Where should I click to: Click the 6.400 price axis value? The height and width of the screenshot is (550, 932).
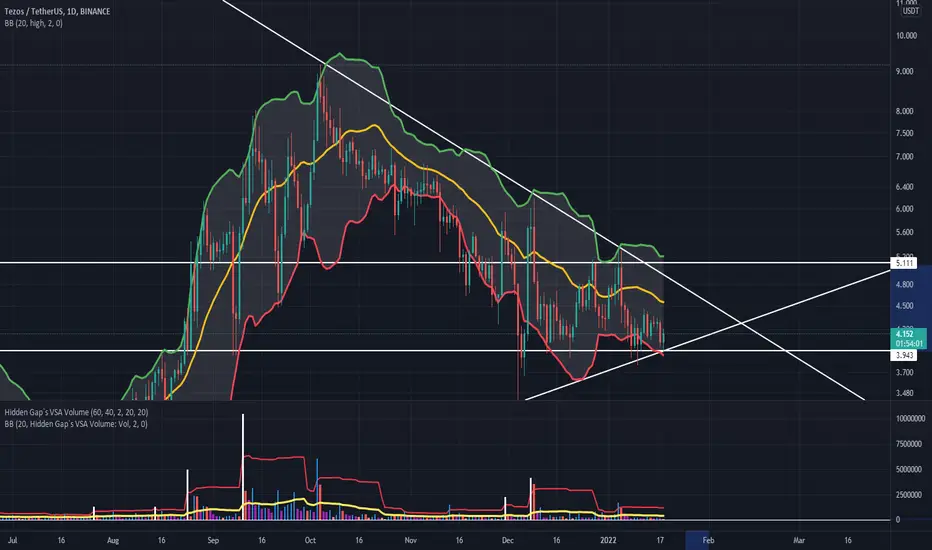coord(905,187)
